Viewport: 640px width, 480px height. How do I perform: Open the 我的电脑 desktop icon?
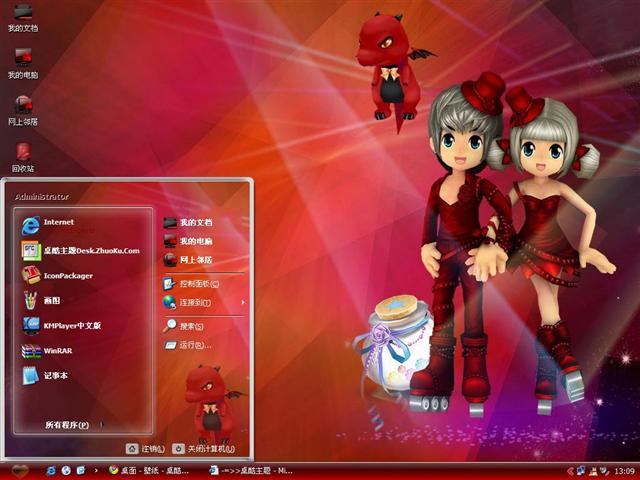click(23, 64)
